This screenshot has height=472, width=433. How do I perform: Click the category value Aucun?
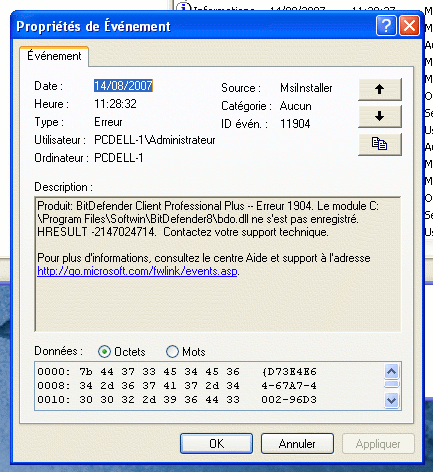pyautogui.click(x=296, y=106)
